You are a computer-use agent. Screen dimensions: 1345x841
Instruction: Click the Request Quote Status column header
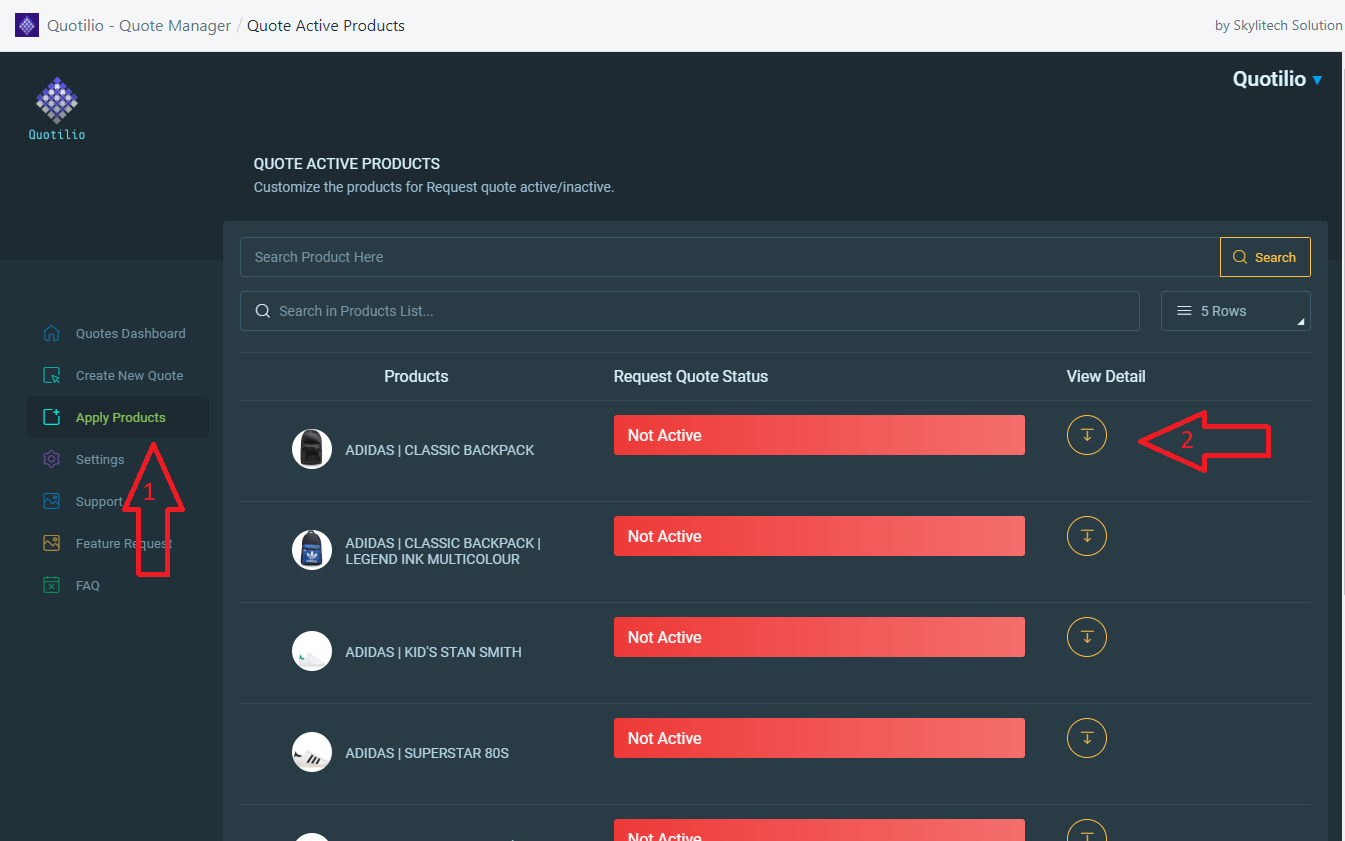691,377
